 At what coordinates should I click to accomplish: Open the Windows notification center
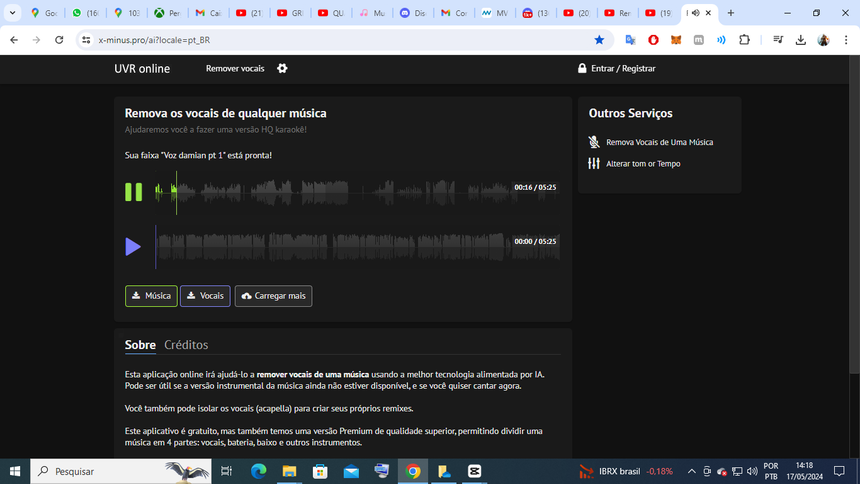tap(839, 471)
